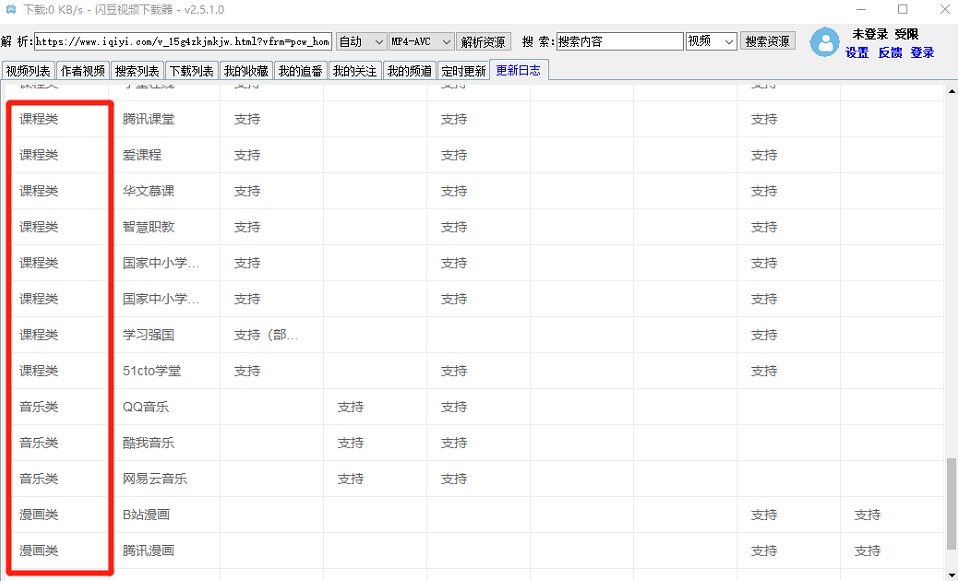Click the scrollbar up arrow
The image size is (958, 581).
[x=952, y=91]
